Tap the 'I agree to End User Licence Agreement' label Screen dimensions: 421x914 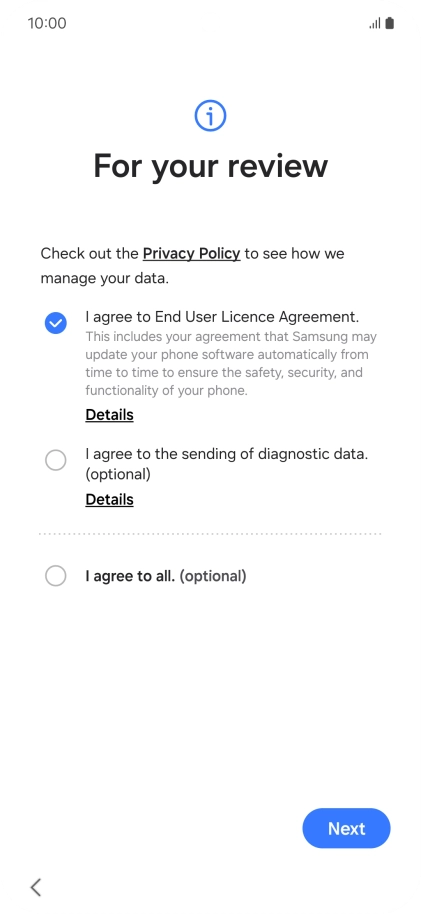click(222, 317)
